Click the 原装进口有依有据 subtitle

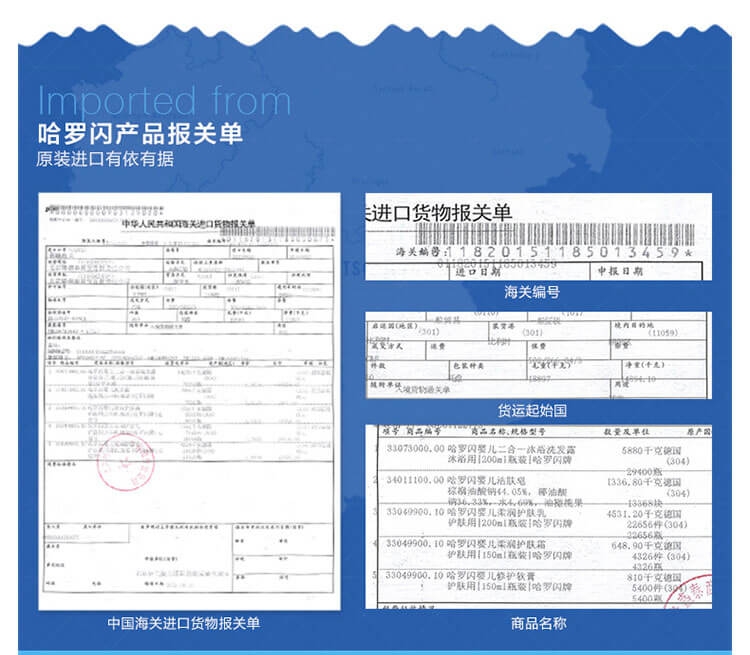click(x=105, y=159)
